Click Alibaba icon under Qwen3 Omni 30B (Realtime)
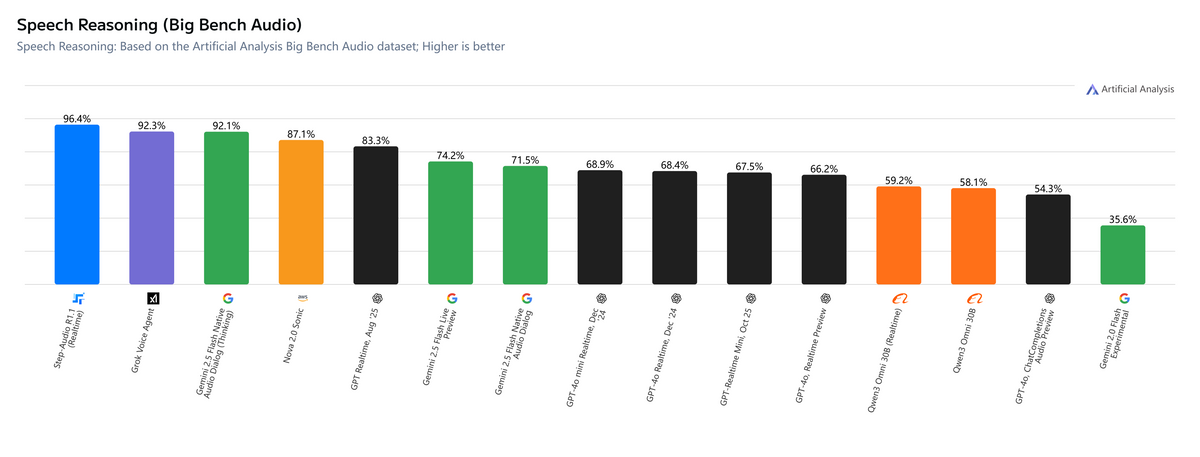The width and height of the screenshot is (1200, 457). click(899, 298)
